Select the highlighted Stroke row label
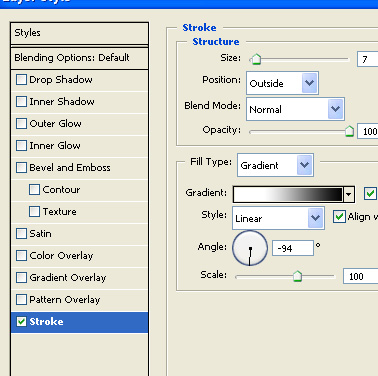The image size is (378, 376). point(46,322)
